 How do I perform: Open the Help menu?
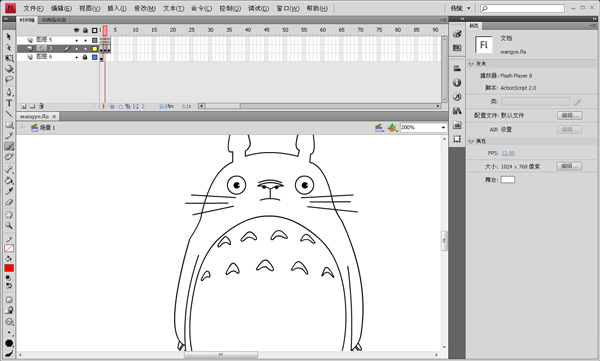317,8
